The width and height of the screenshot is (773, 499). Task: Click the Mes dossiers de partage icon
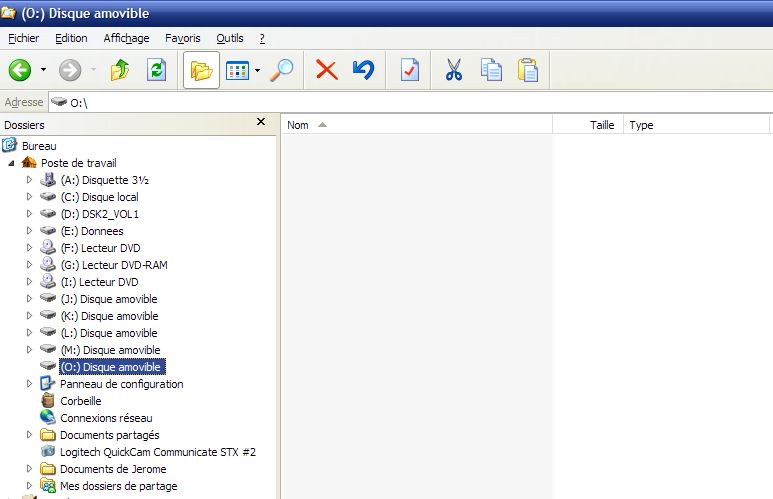tap(48, 485)
